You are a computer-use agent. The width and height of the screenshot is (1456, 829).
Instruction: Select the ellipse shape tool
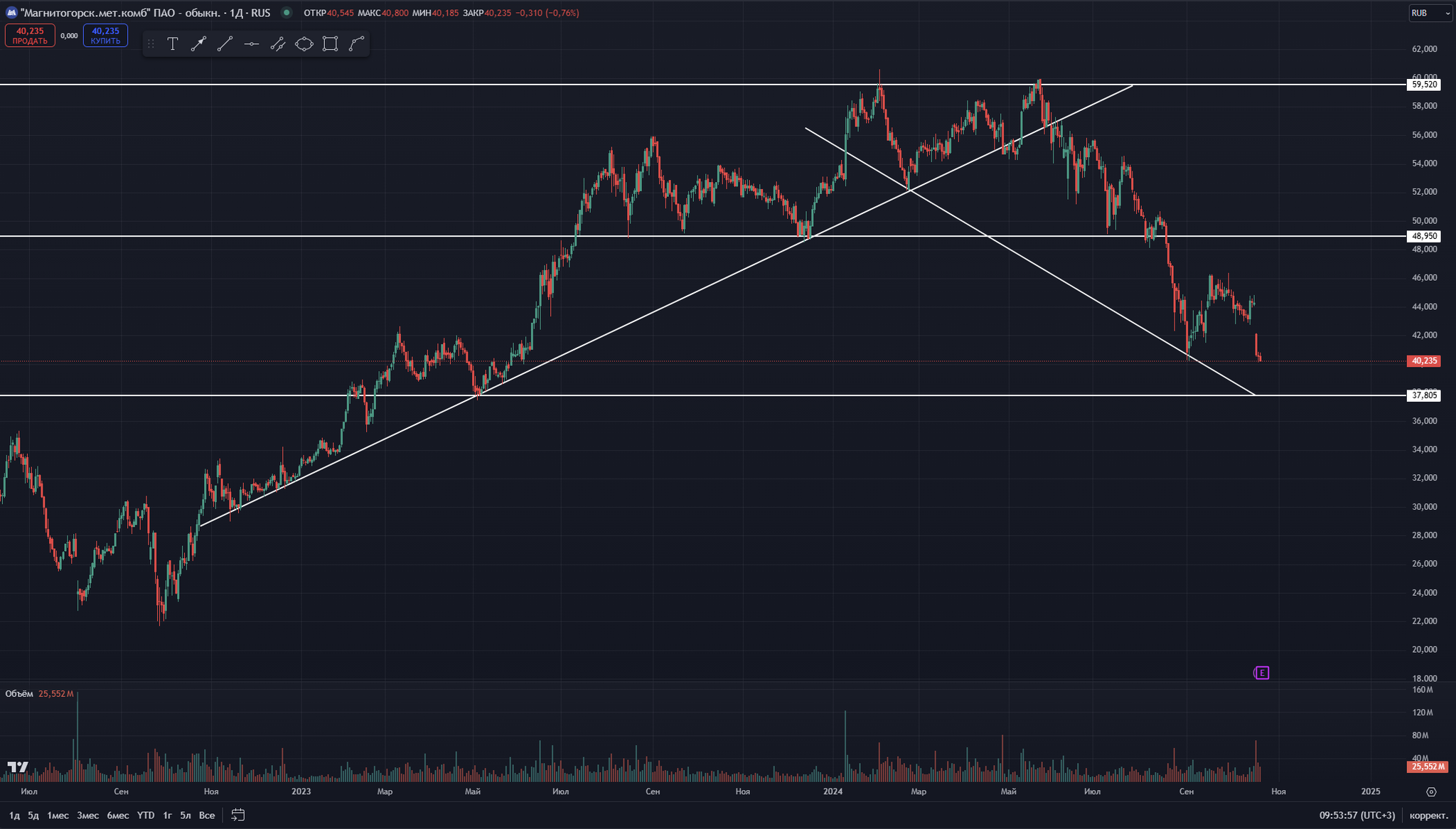tap(304, 44)
